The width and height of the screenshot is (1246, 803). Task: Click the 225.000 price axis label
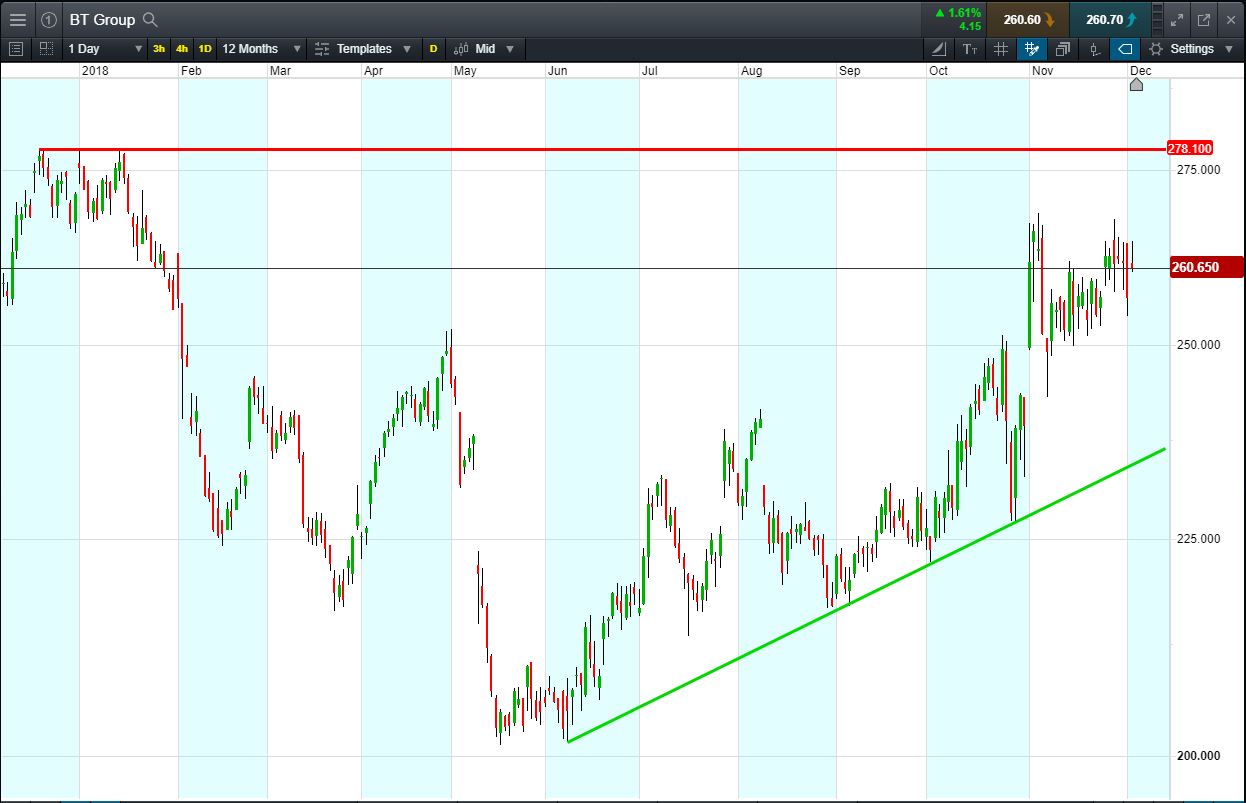pos(1196,539)
